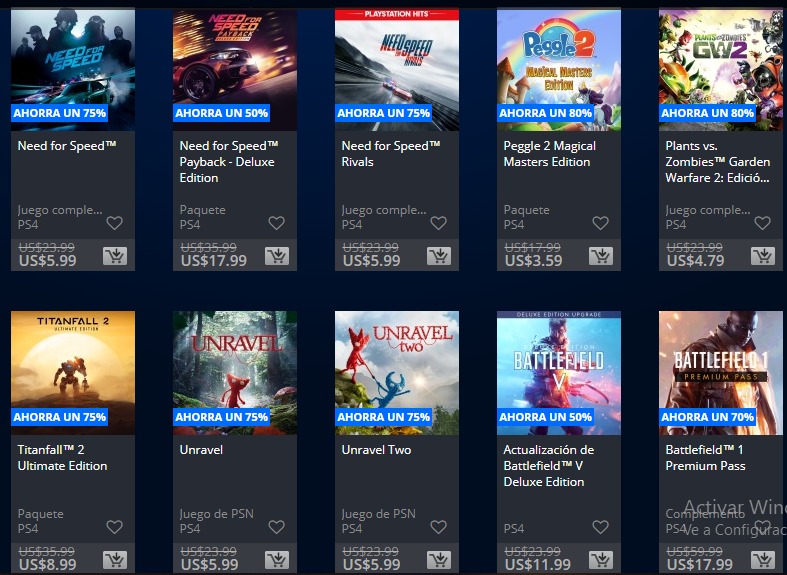Open the Battlefield 1 Premium Pass title
This screenshot has height=575, width=787.
point(705,458)
